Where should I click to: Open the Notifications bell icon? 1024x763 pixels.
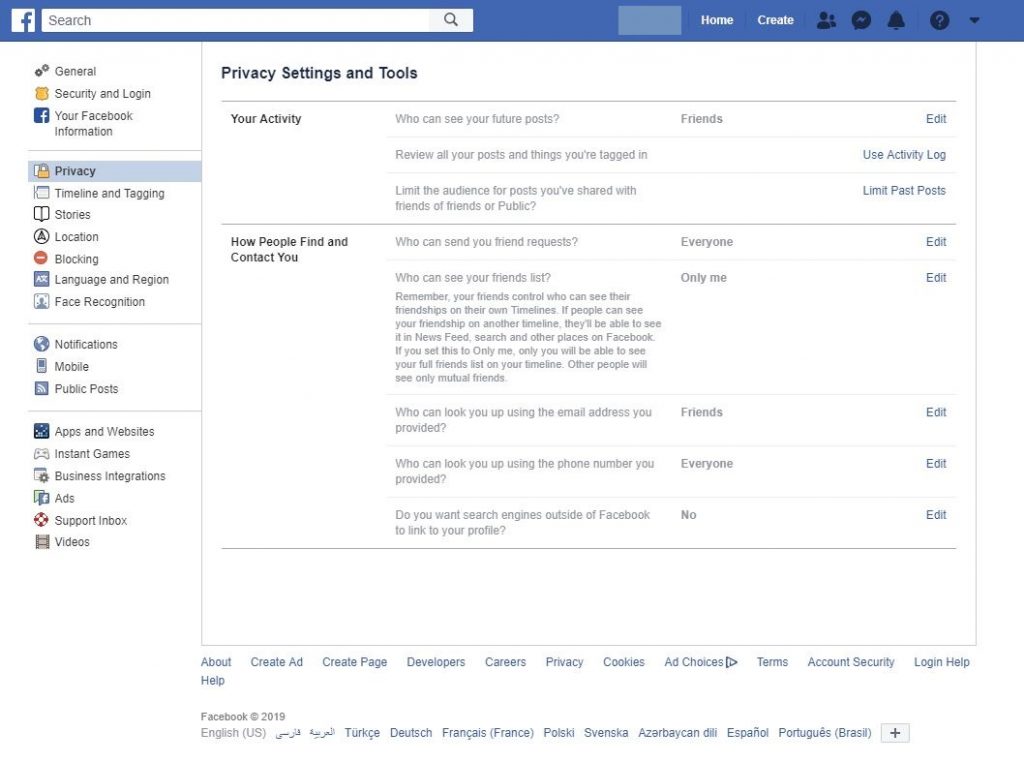point(896,20)
